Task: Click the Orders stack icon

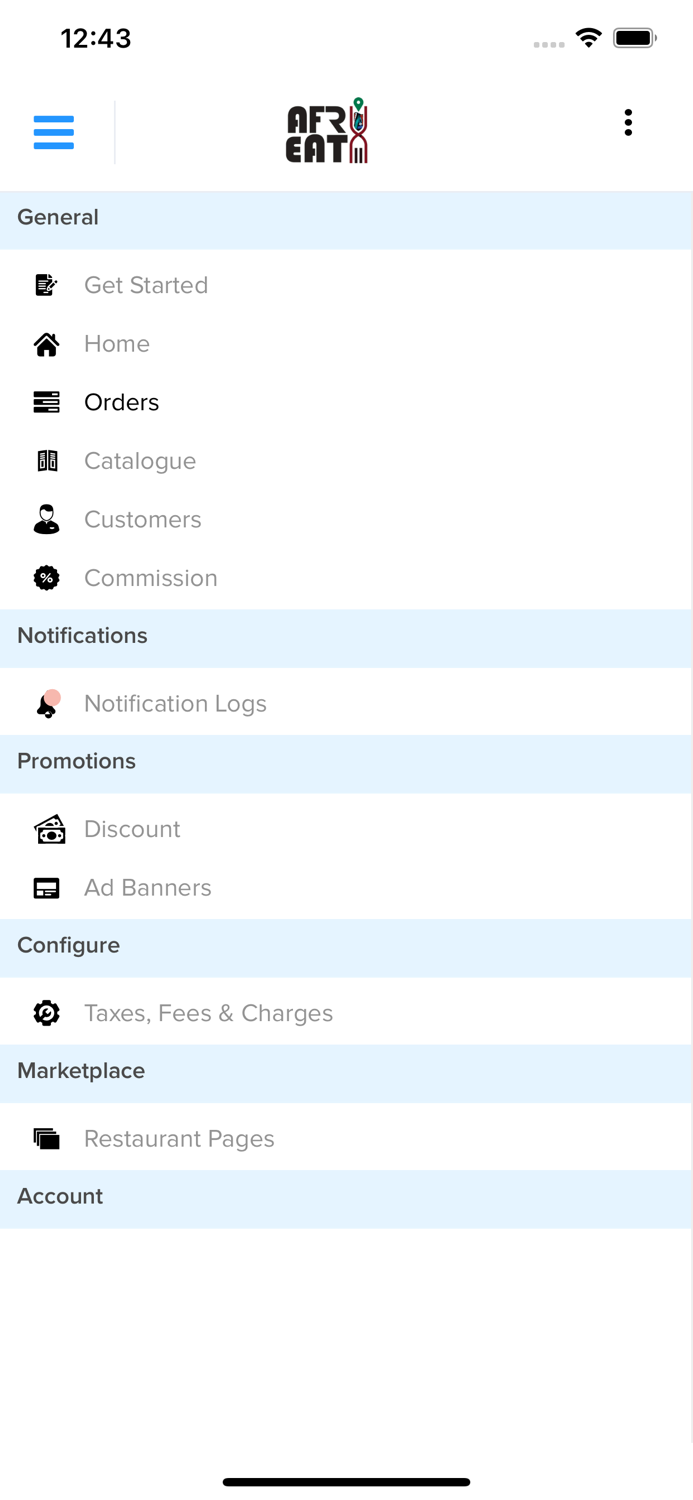Action: pyautogui.click(x=46, y=402)
